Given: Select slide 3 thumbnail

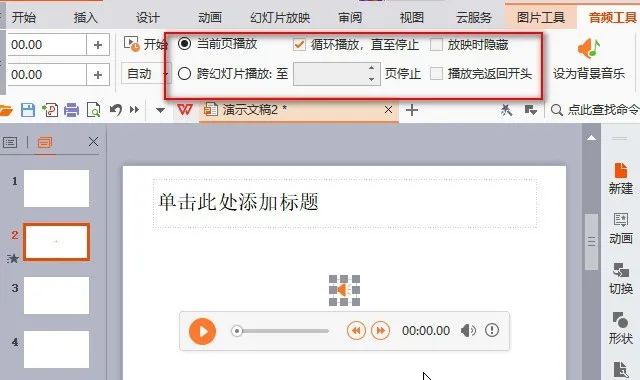Looking at the screenshot, I should click(56, 296).
